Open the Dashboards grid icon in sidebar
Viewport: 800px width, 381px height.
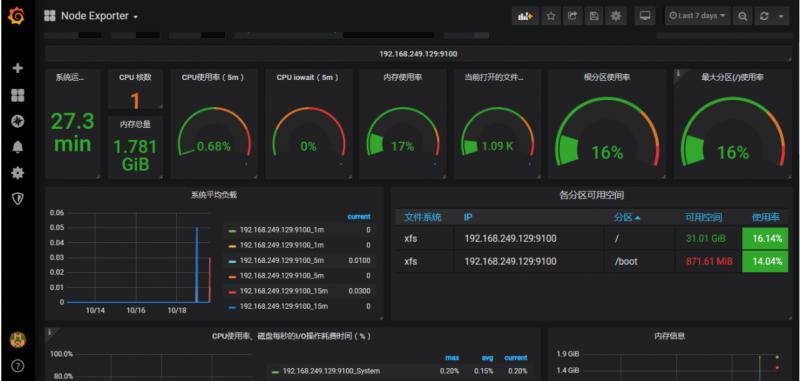(x=18, y=95)
